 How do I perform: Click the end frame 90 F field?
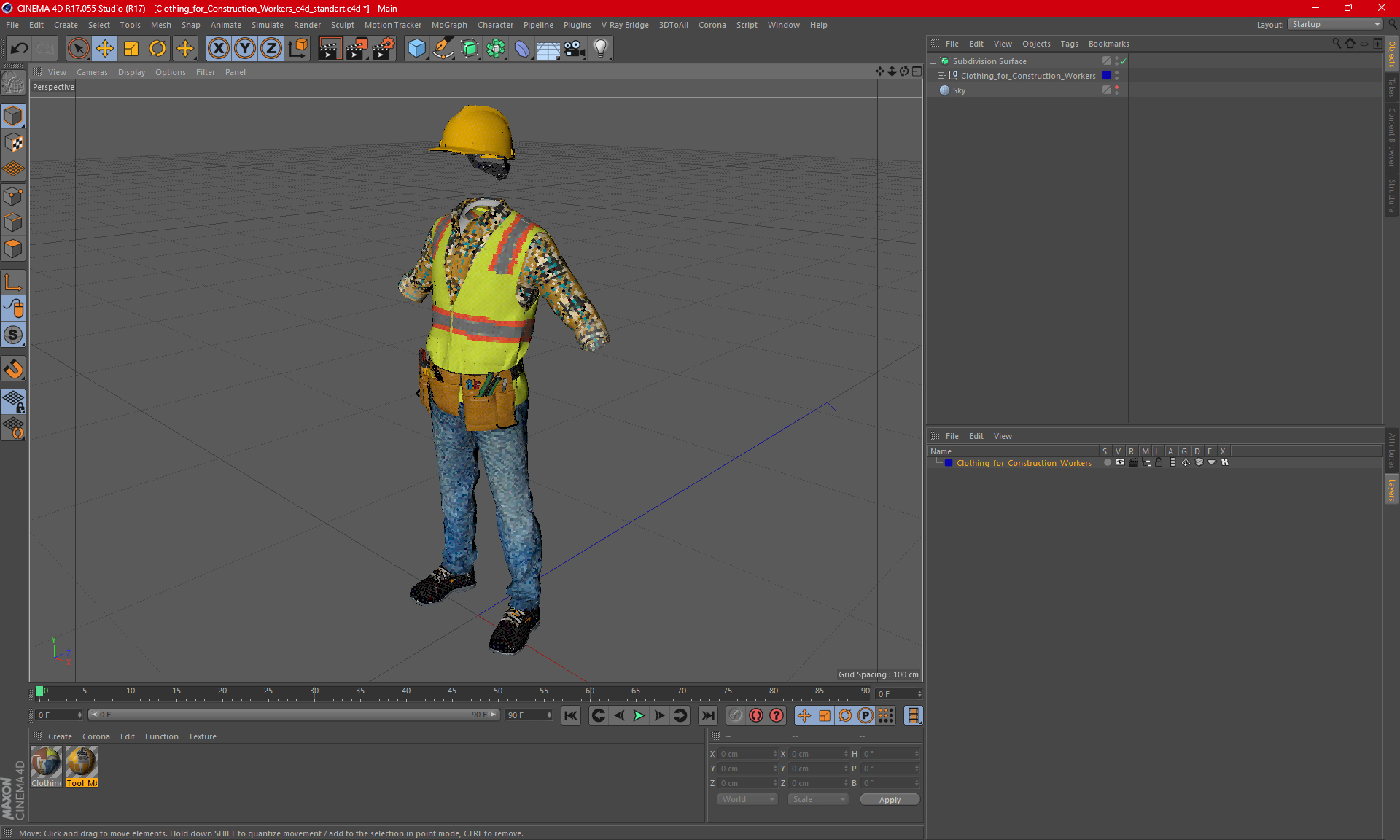point(529,715)
